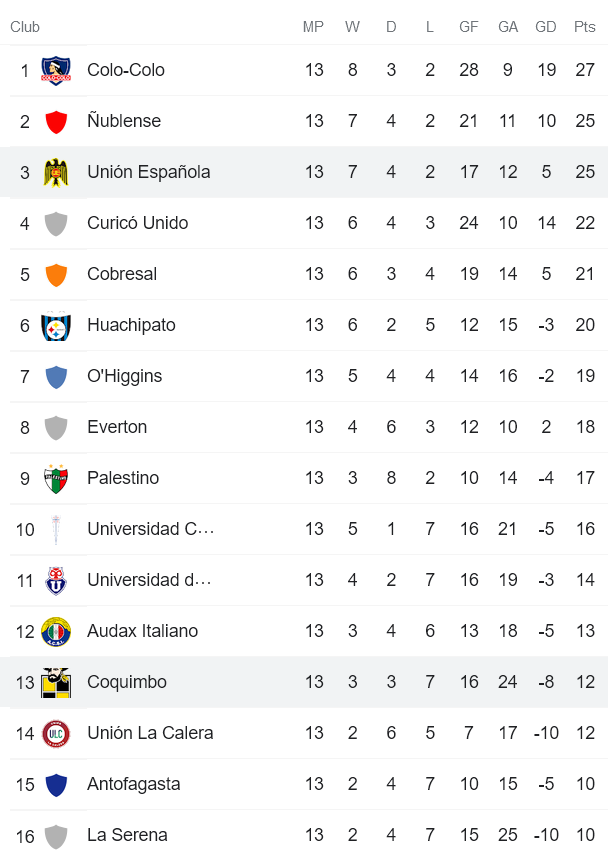Select the Unión Española crest
This screenshot has height=864, width=608.
click(57, 172)
